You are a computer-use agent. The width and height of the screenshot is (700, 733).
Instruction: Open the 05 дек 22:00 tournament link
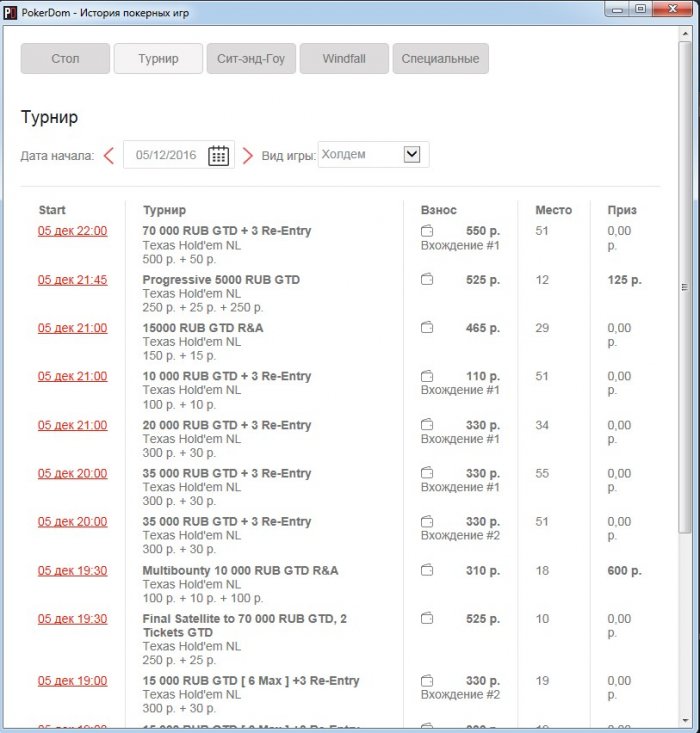click(72, 231)
